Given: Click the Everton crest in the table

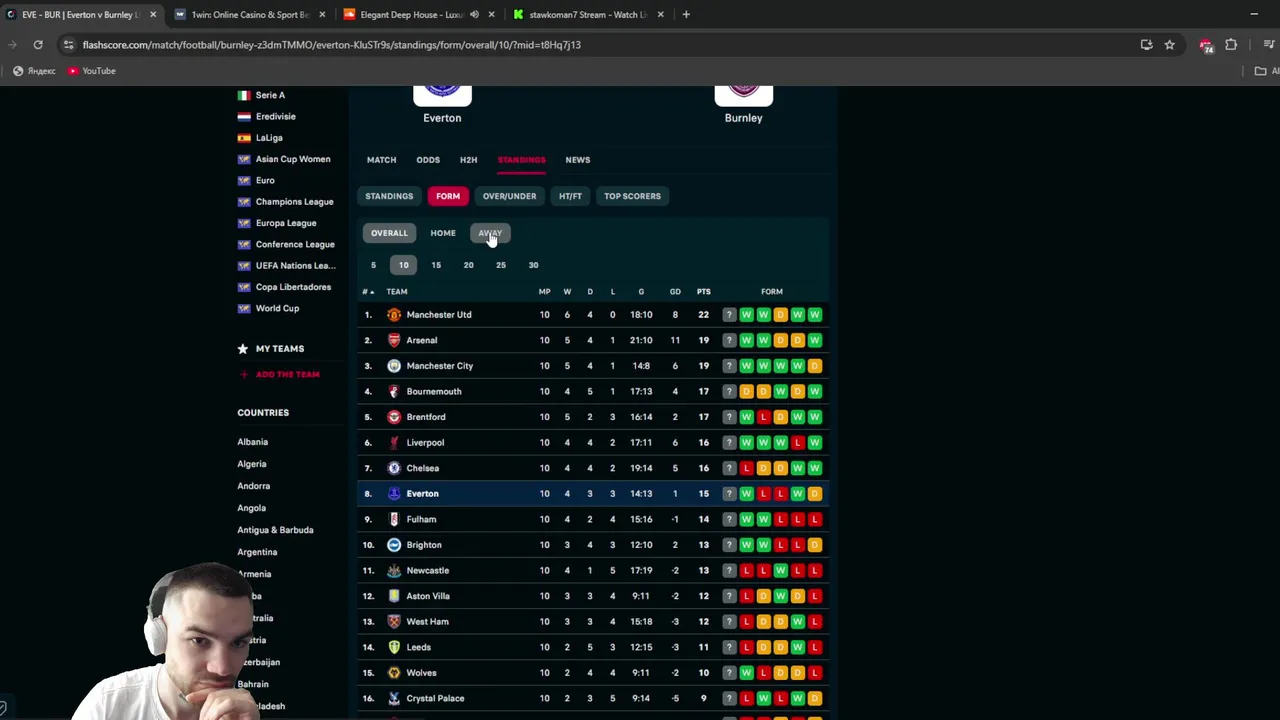Looking at the screenshot, I should click(x=394, y=494).
